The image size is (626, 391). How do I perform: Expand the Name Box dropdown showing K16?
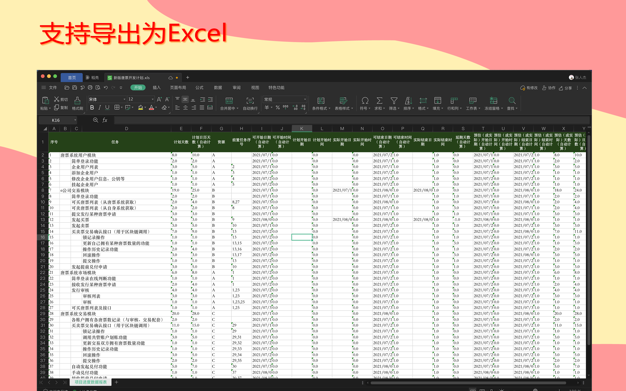click(75, 120)
